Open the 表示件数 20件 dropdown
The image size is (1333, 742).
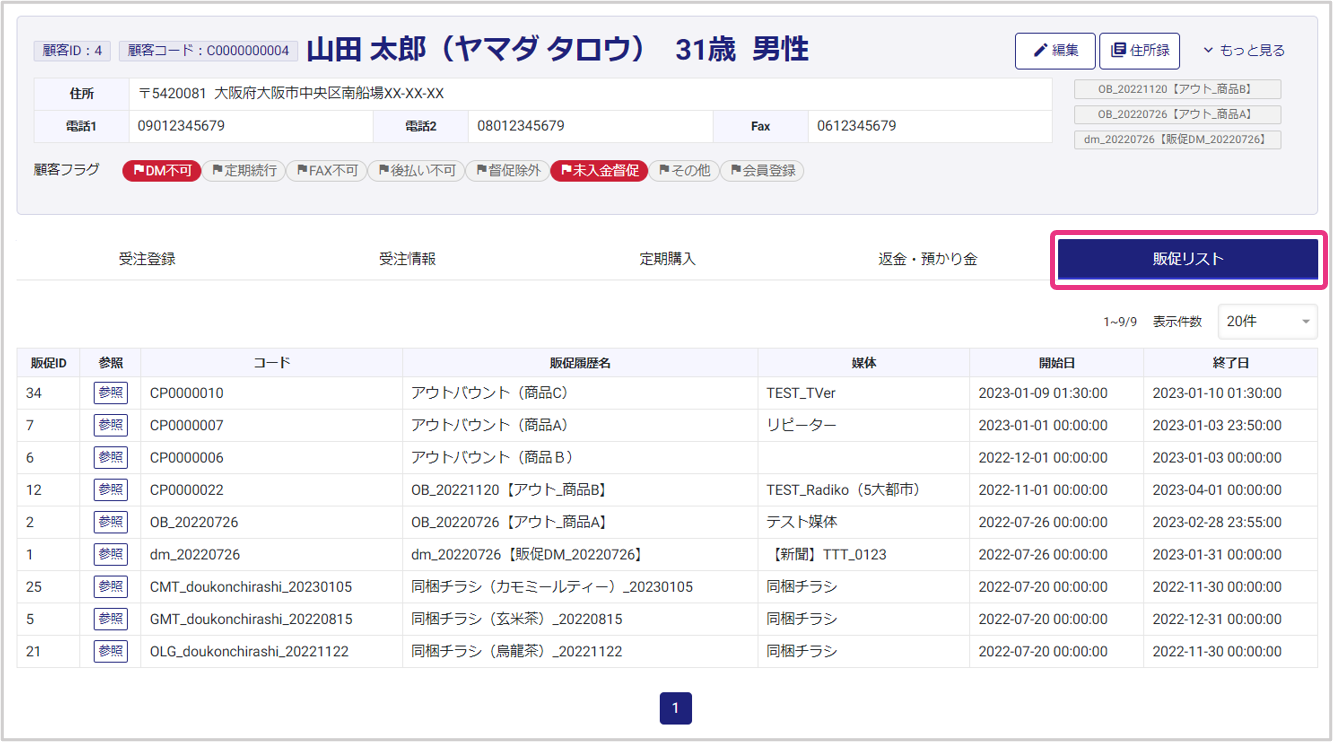(x=1266, y=322)
